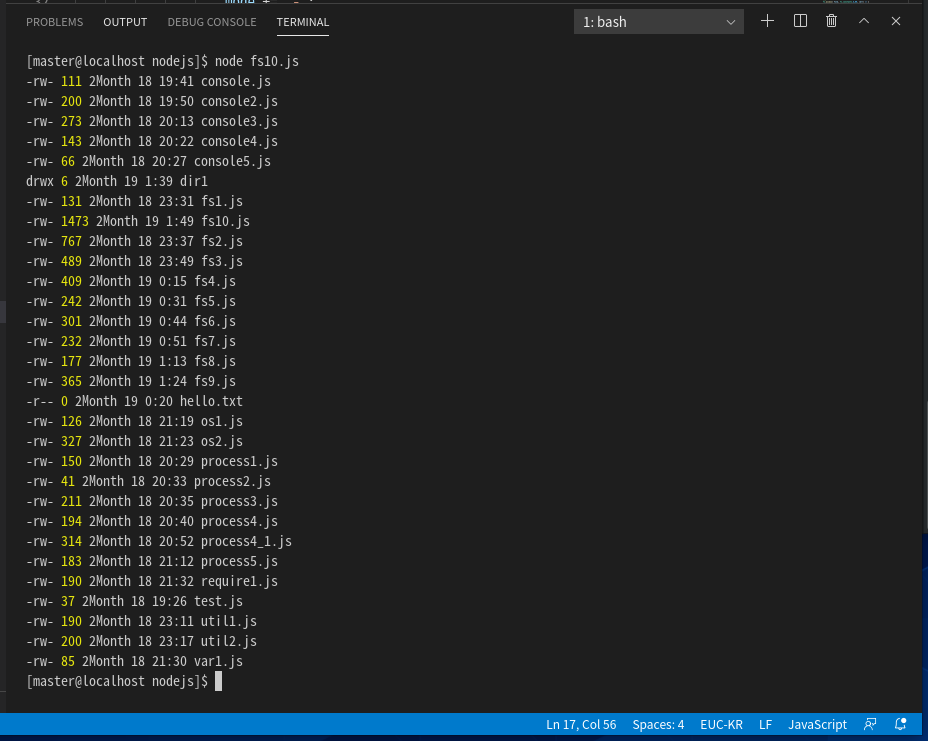
Task: Switch to the DEBUG CONSOLE tab
Action: click(x=212, y=22)
